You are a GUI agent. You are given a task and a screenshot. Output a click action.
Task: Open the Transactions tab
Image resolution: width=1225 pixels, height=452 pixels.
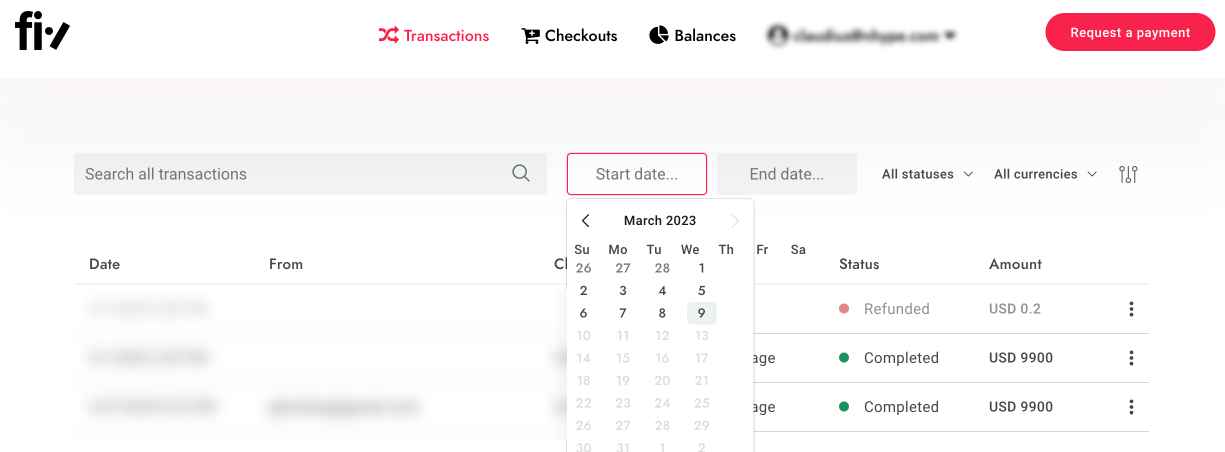(434, 36)
